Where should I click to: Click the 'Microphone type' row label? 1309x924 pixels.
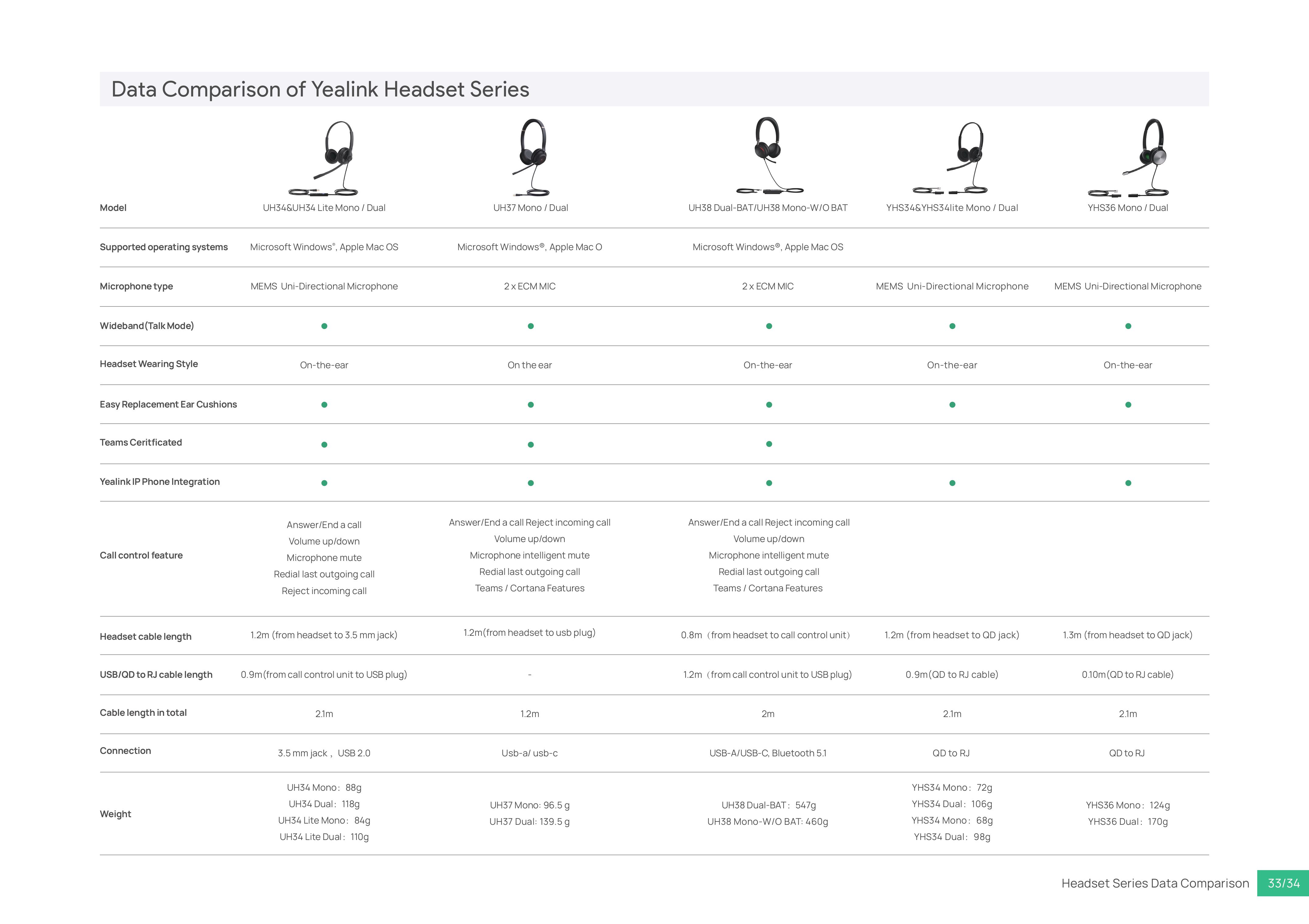tap(136, 287)
